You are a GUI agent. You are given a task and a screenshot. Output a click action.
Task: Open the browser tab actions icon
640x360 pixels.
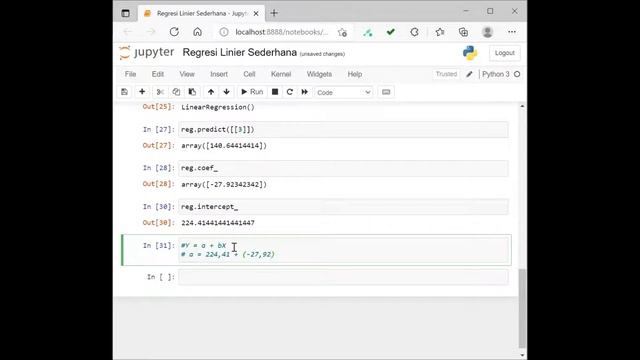click(125, 13)
